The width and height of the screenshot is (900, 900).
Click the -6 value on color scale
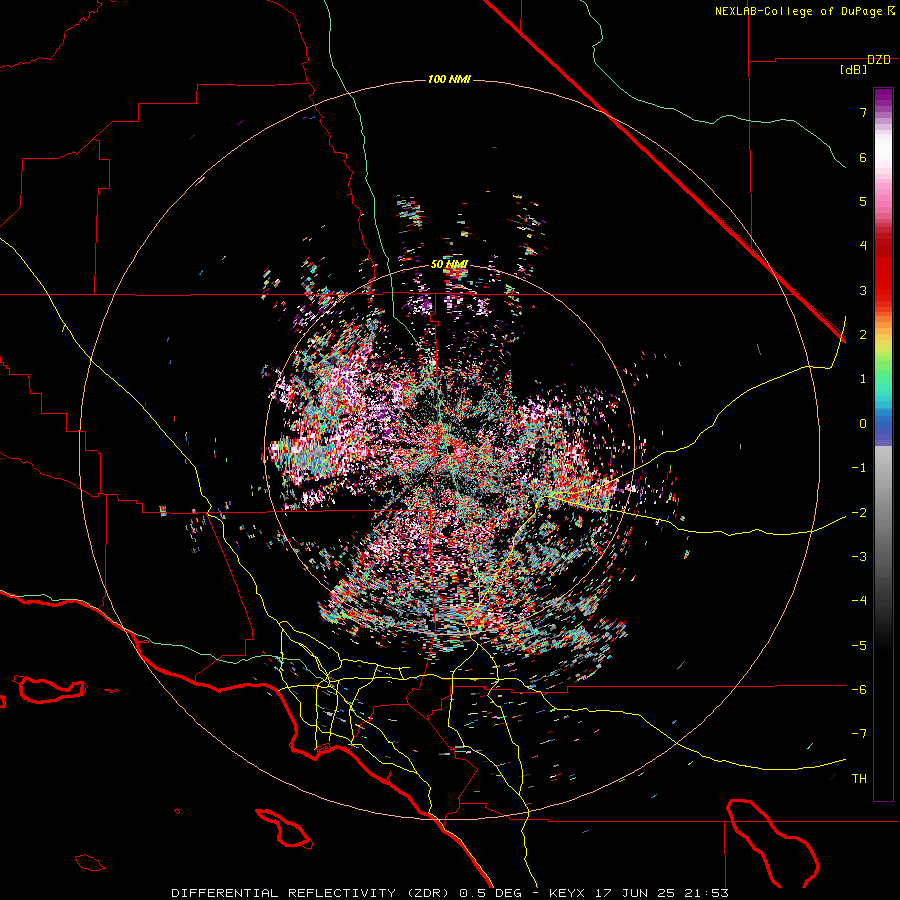pyautogui.click(x=859, y=689)
